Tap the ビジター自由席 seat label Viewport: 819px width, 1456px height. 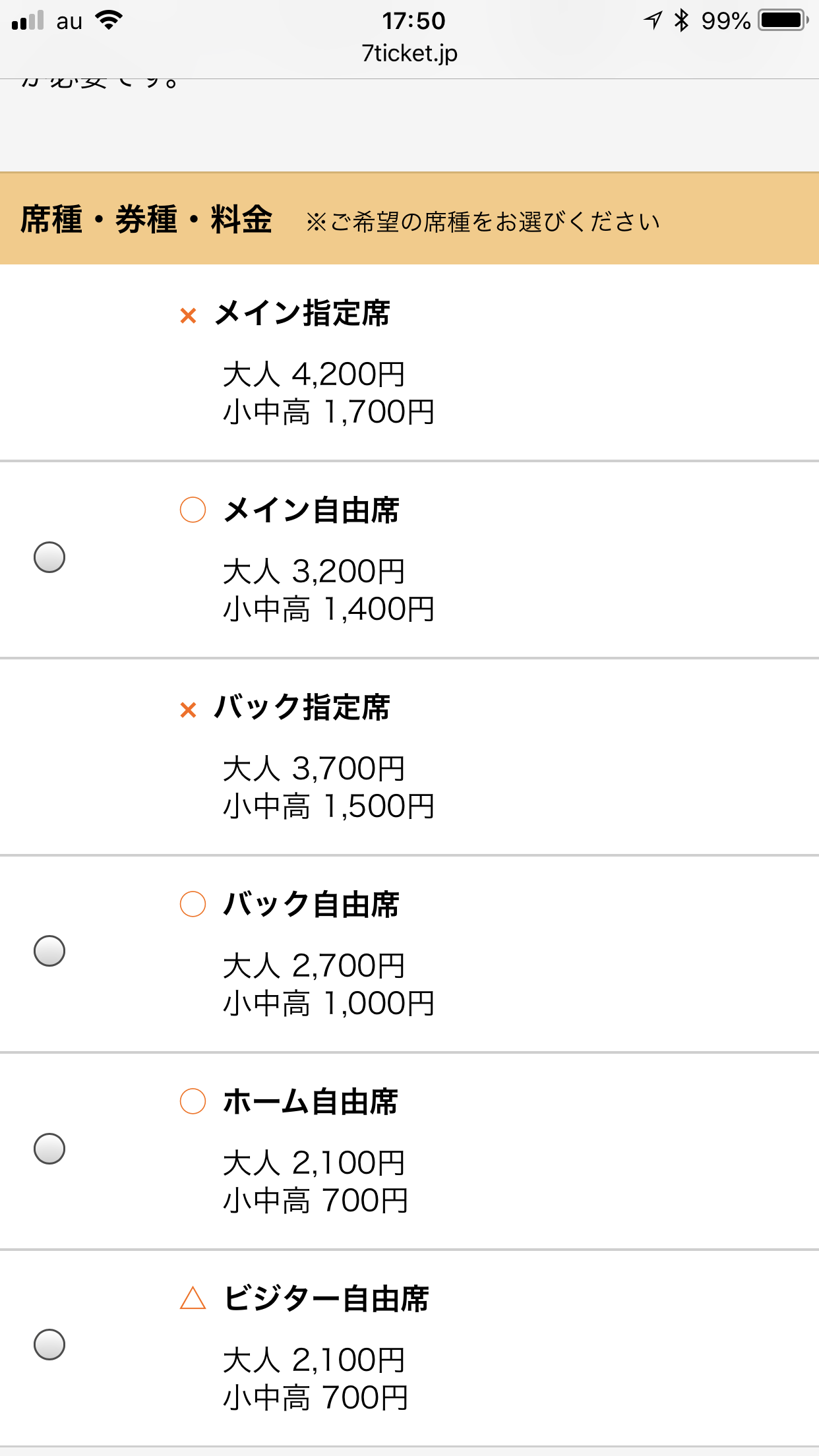pyautogui.click(x=326, y=1299)
